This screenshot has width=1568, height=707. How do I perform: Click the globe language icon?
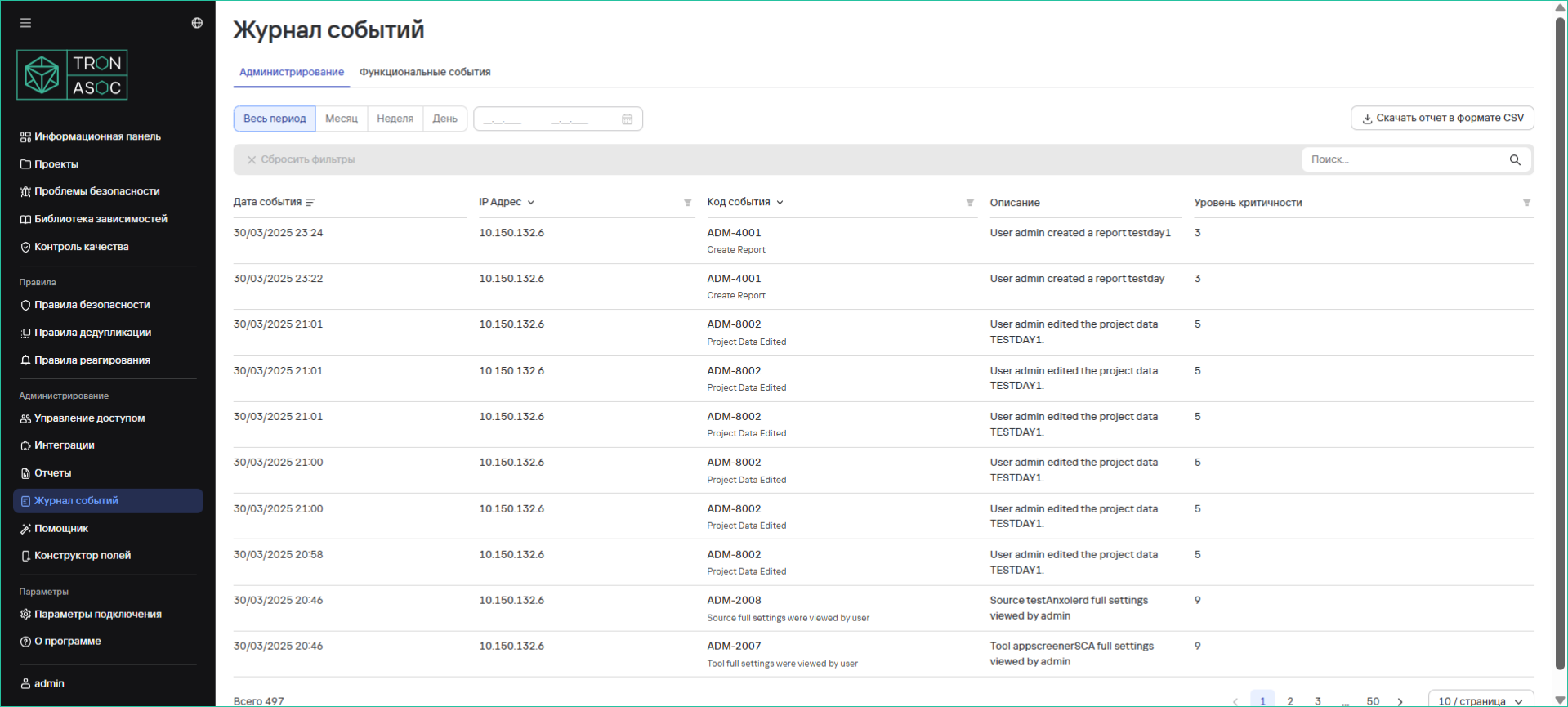coord(197,23)
